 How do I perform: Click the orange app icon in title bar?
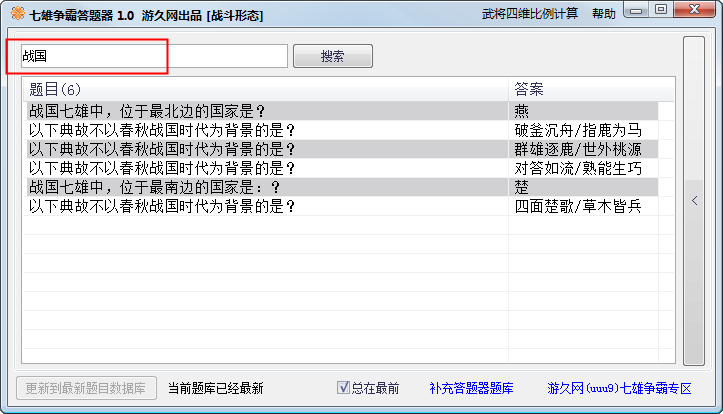(x=18, y=13)
